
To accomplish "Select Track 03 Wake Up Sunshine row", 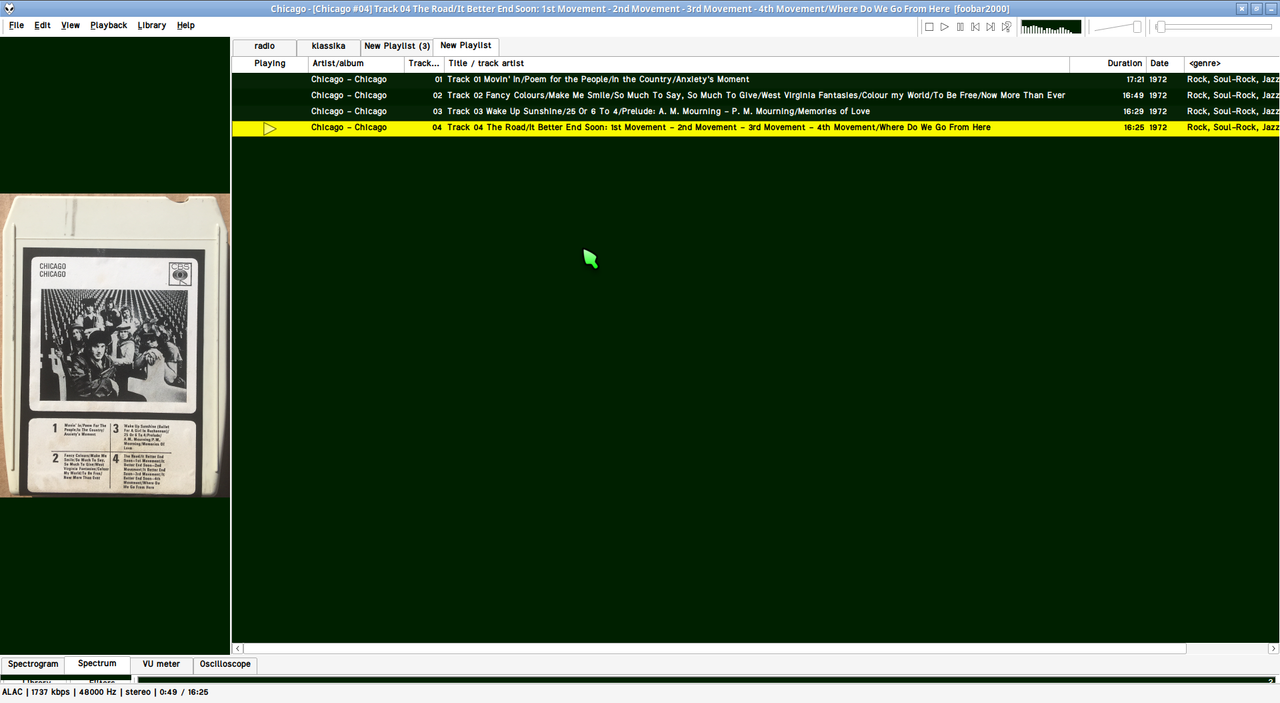I will pyautogui.click(x=756, y=112).
